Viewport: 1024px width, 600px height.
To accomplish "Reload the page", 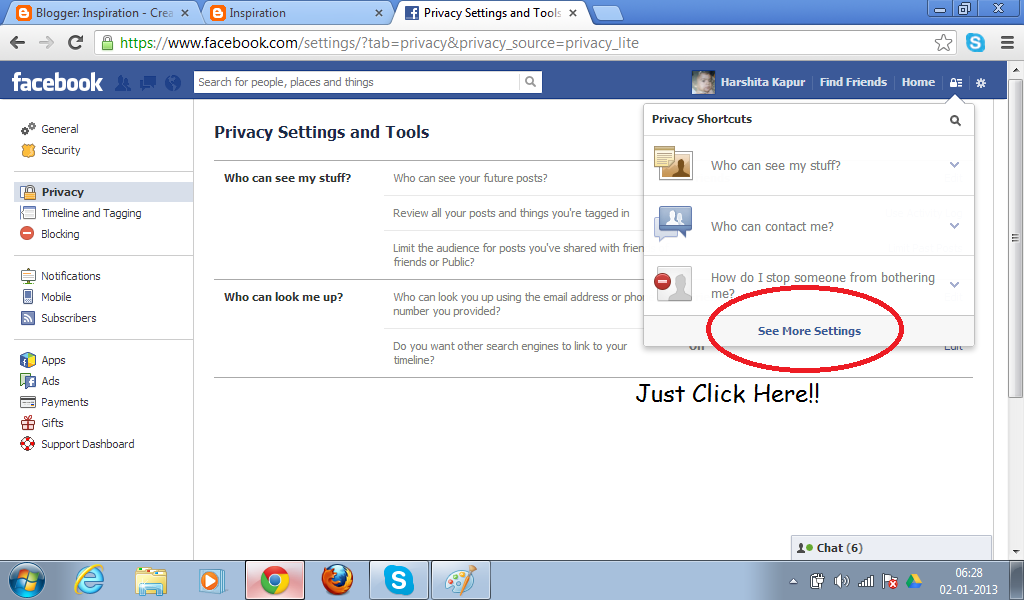I will [x=76, y=43].
